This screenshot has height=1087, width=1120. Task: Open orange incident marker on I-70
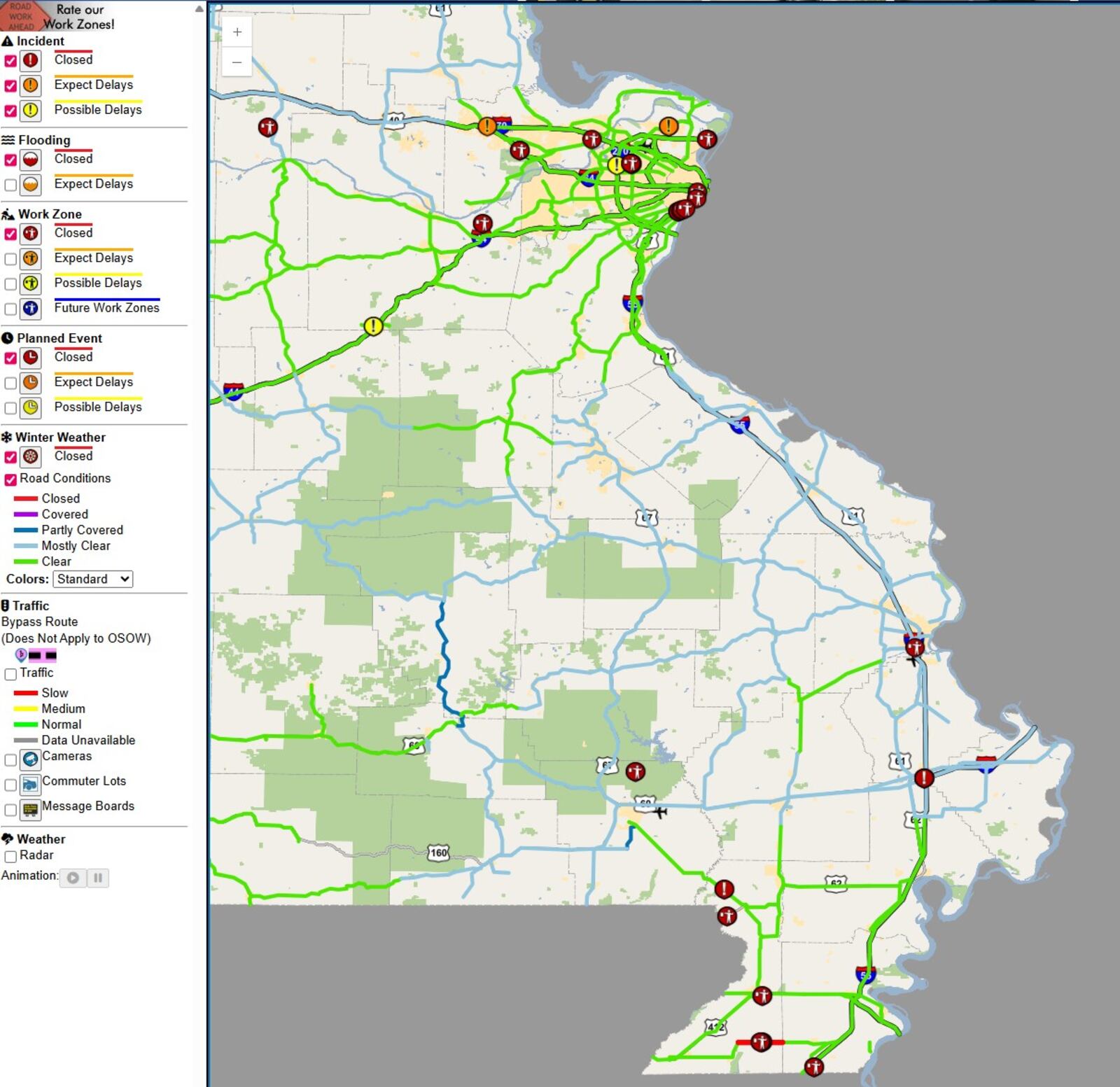[486, 127]
